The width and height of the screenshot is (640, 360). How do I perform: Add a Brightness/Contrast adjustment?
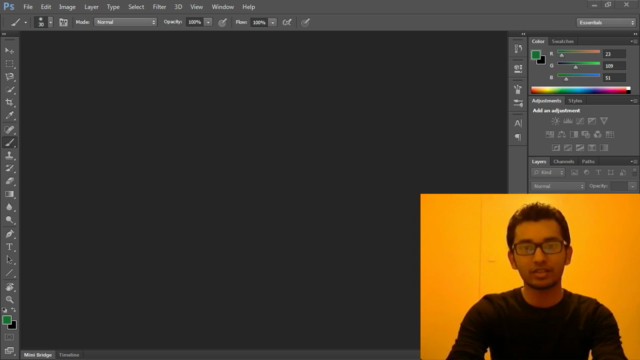click(x=556, y=121)
